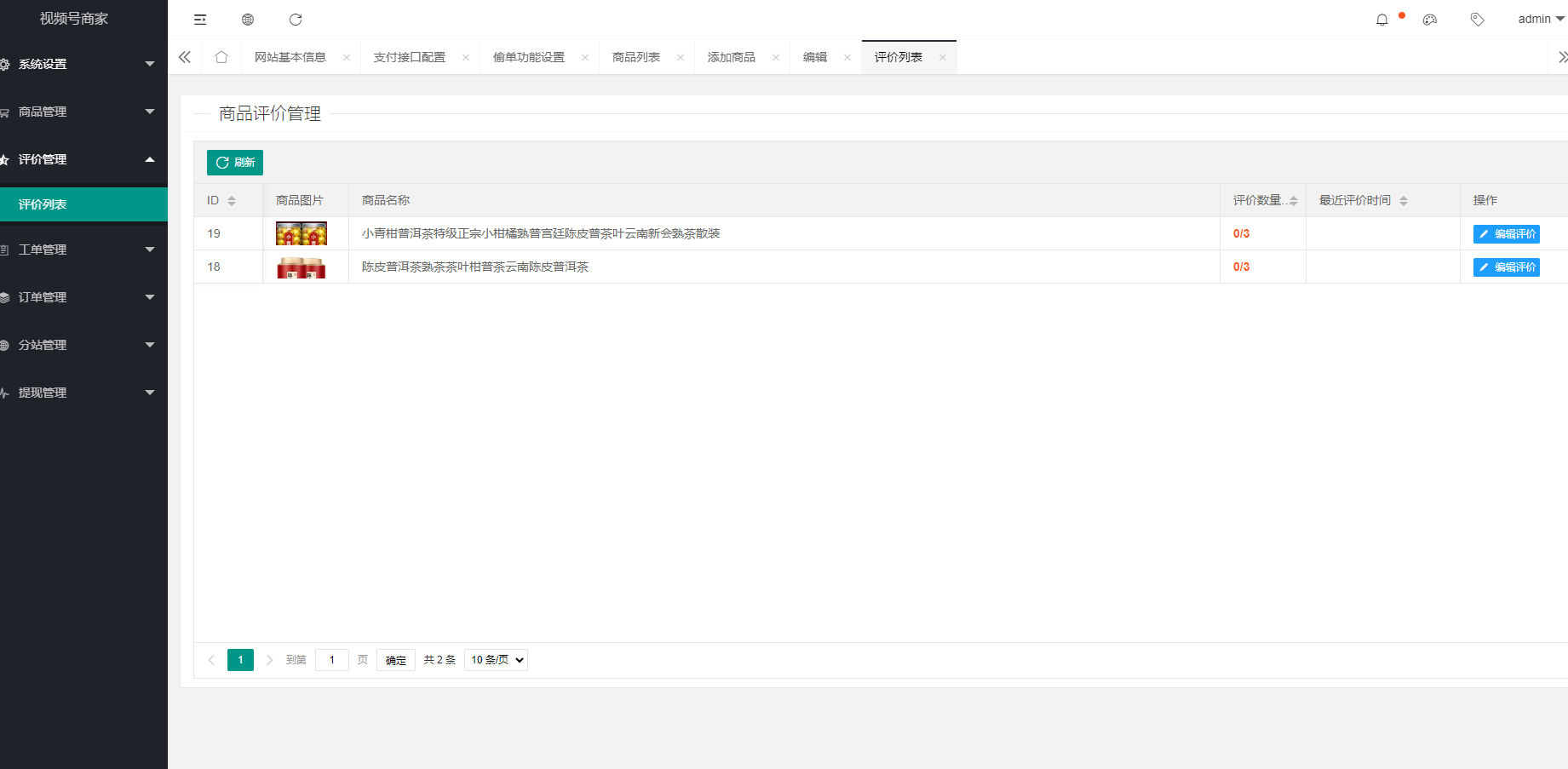
Task: Sort the table by ID column
Action: [x=232, y=201]
